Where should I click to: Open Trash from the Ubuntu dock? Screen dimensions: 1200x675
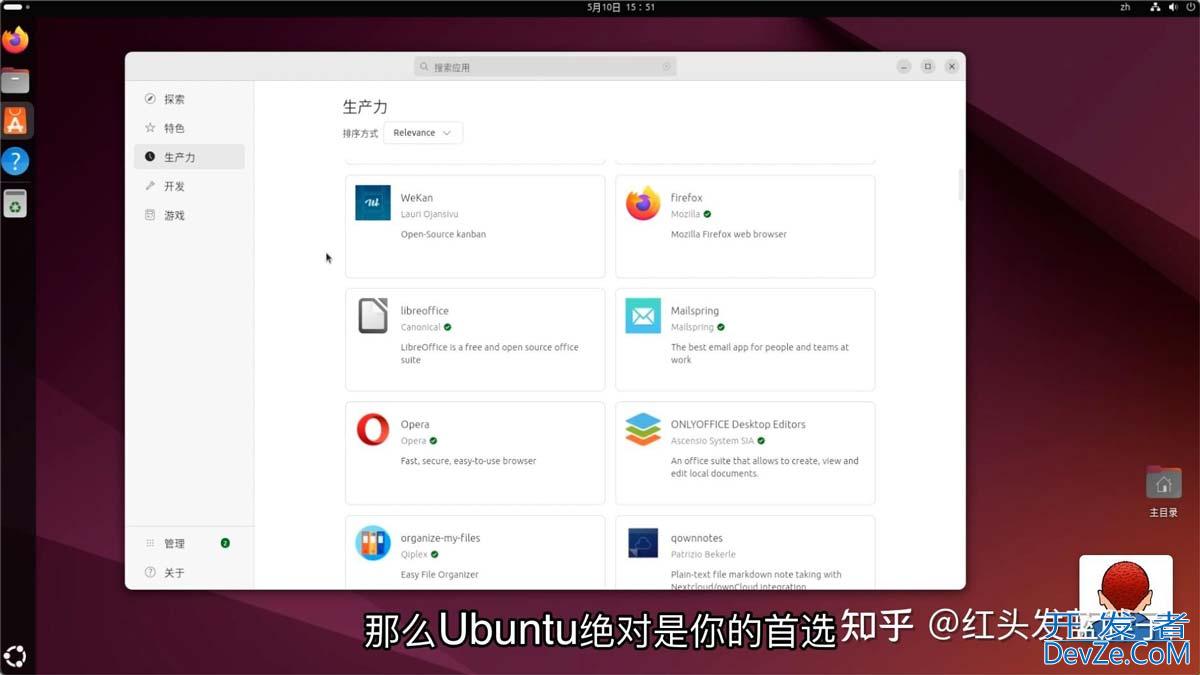(x=15, y=203)
